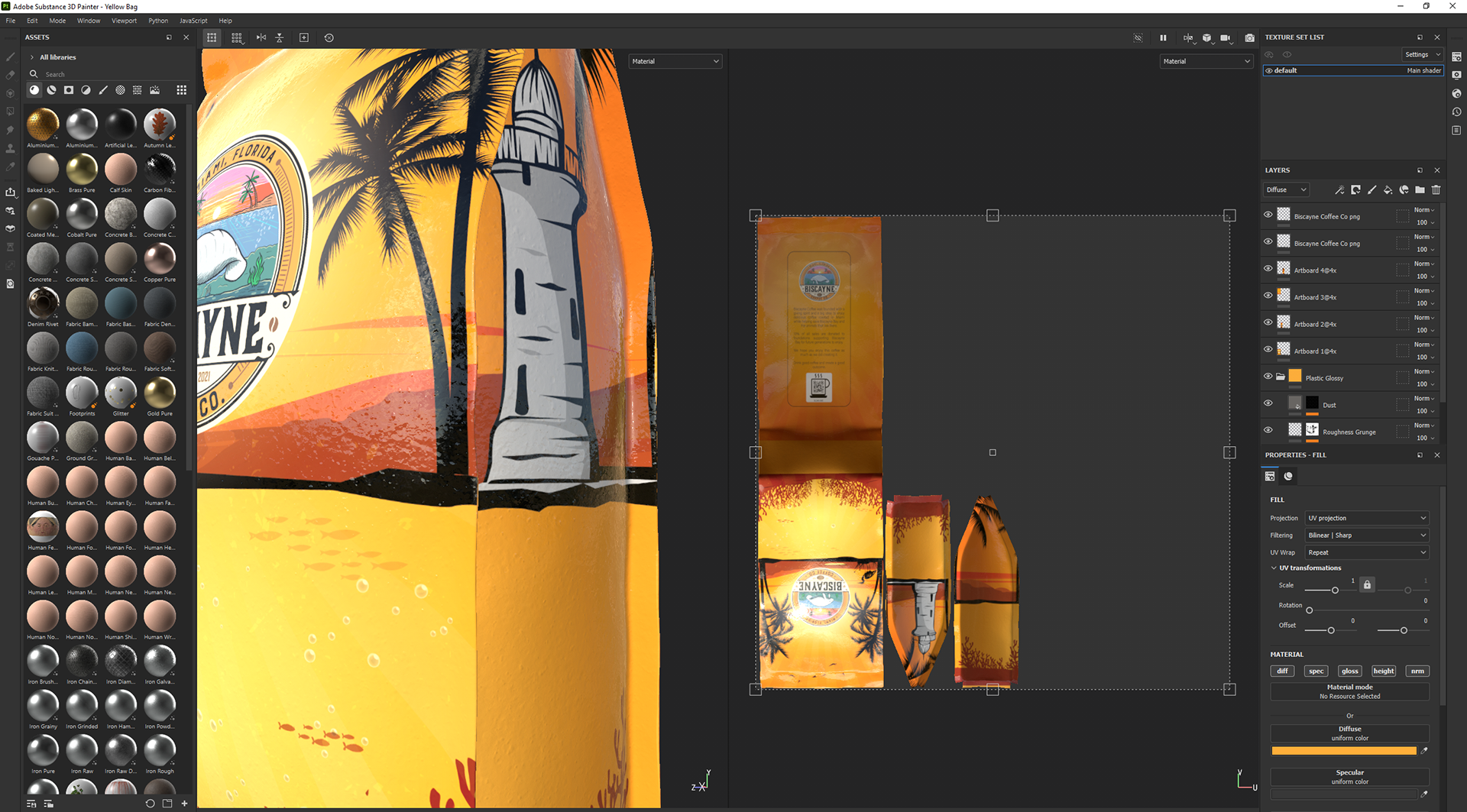Toggle manipulator selection box tool in viewport toolbar
This screenshot has height=812, width=1467.
coord(212,37)
